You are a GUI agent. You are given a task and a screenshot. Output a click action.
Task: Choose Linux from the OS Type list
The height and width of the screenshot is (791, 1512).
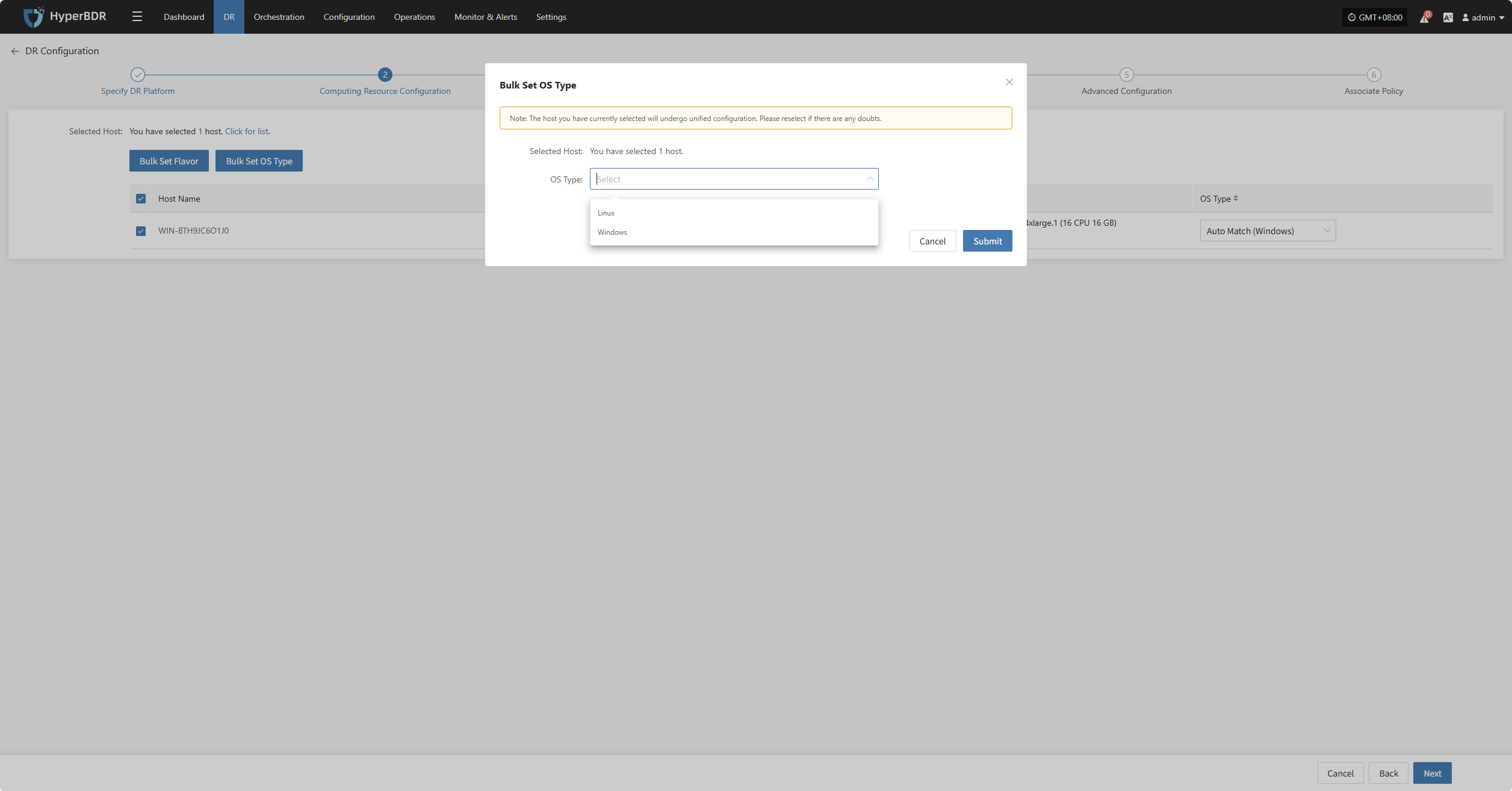(734, 213)
